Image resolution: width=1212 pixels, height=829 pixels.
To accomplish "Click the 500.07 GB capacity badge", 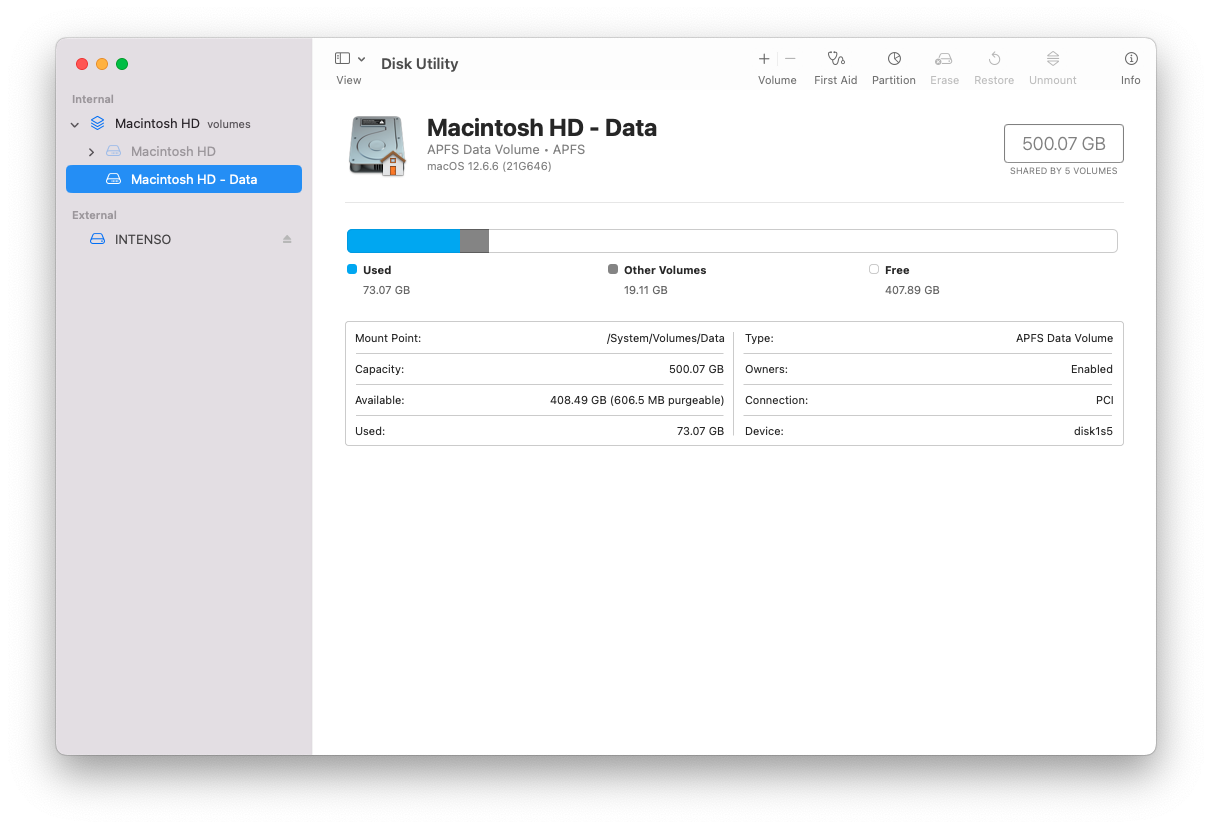I will click(1063, 143).
